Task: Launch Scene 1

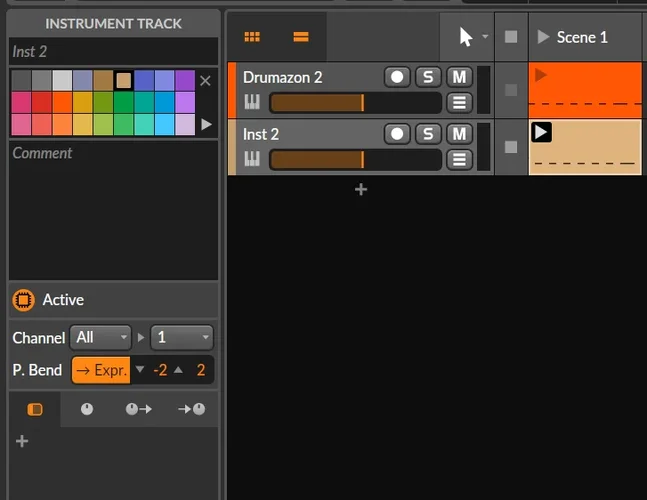Action: pyautogui.click(x=543, y=37)
